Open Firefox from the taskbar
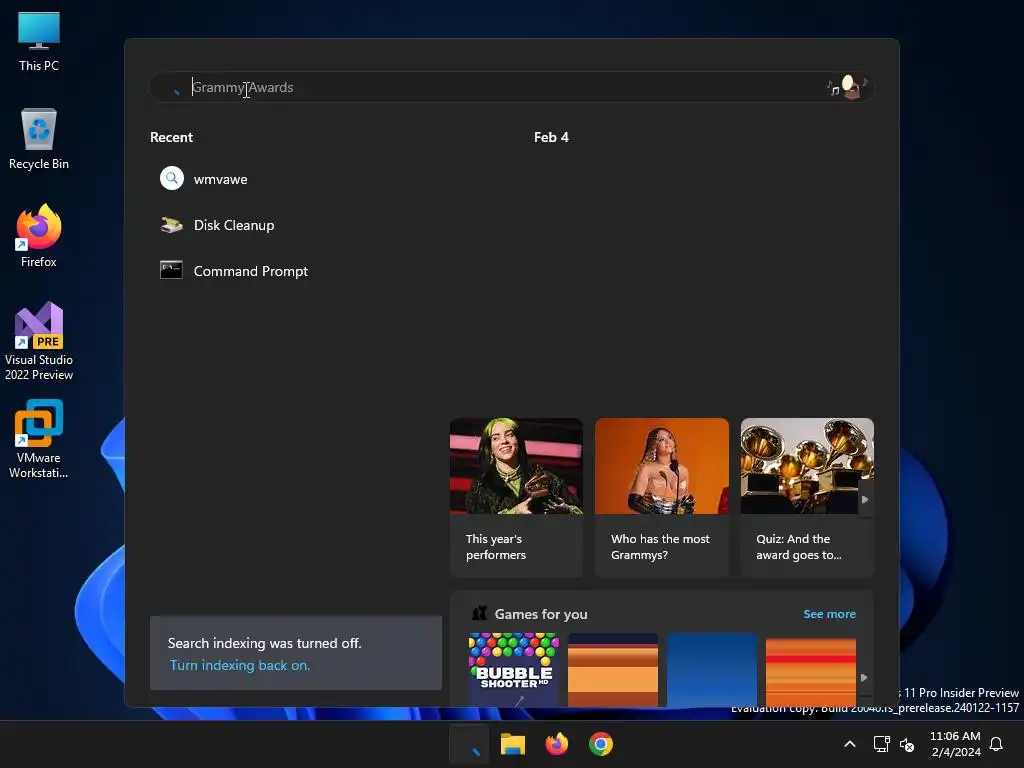 556,744
